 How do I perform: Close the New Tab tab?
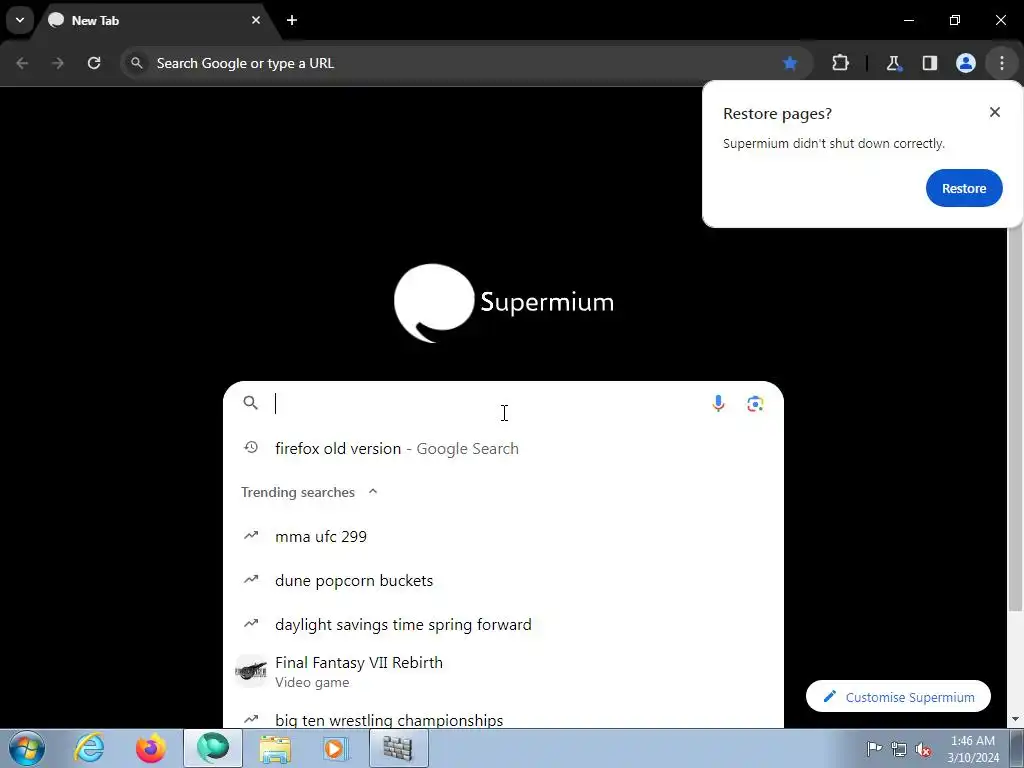pos(256,20)
